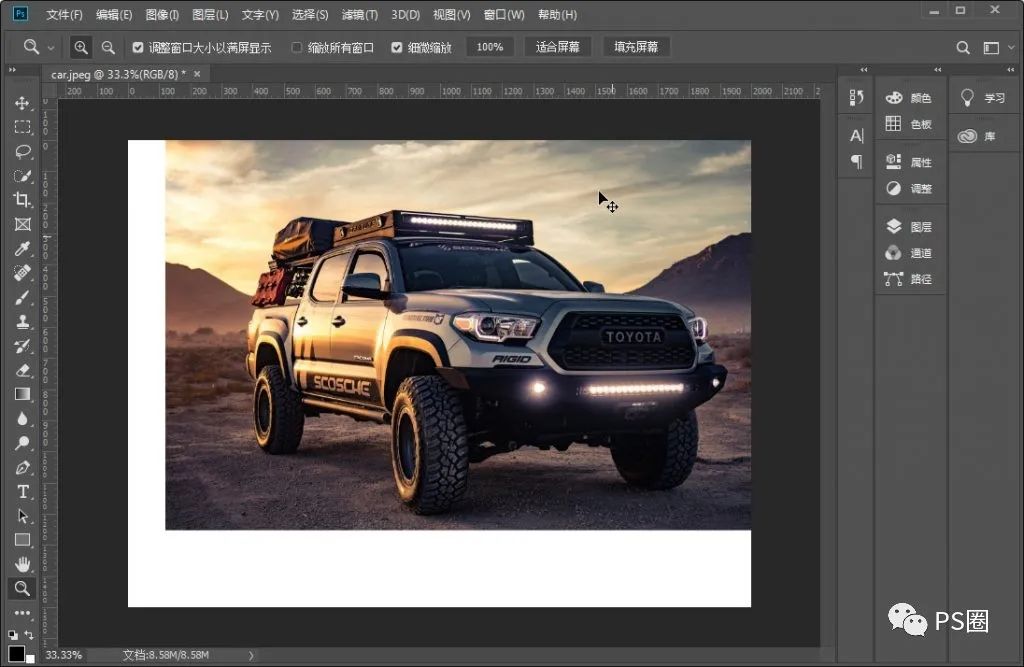Select the Eyedropper tool
This screenshot has height=667, width=1024.
(x=22, y=249)
